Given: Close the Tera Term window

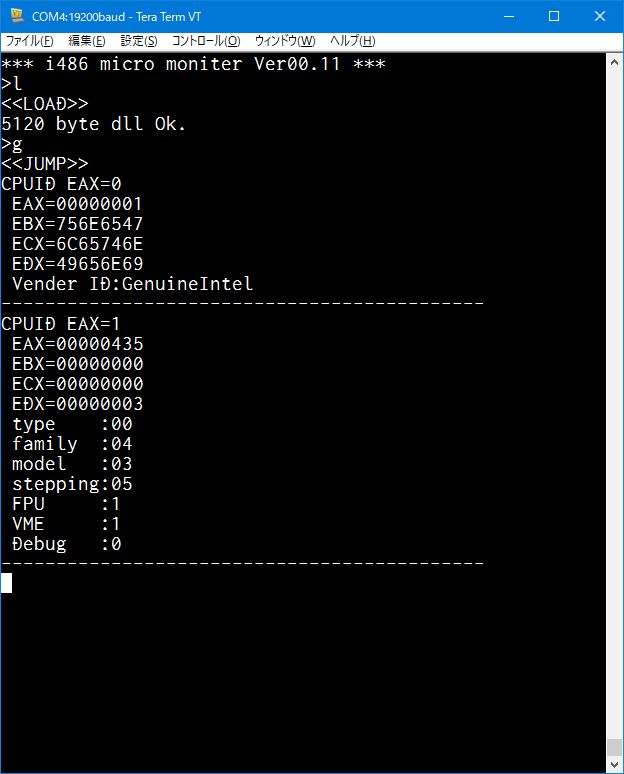Looking at the screenshot, I should (600, 16).
